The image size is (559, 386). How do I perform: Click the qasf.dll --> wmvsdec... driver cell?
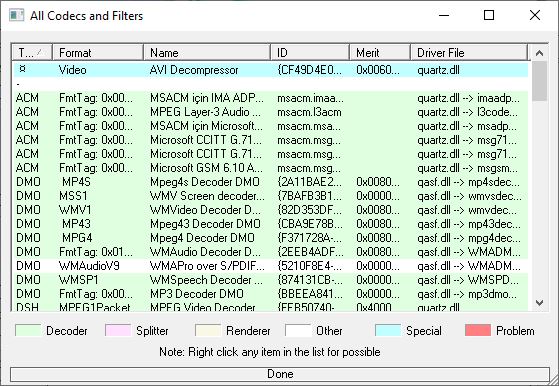tap(469, 196)
